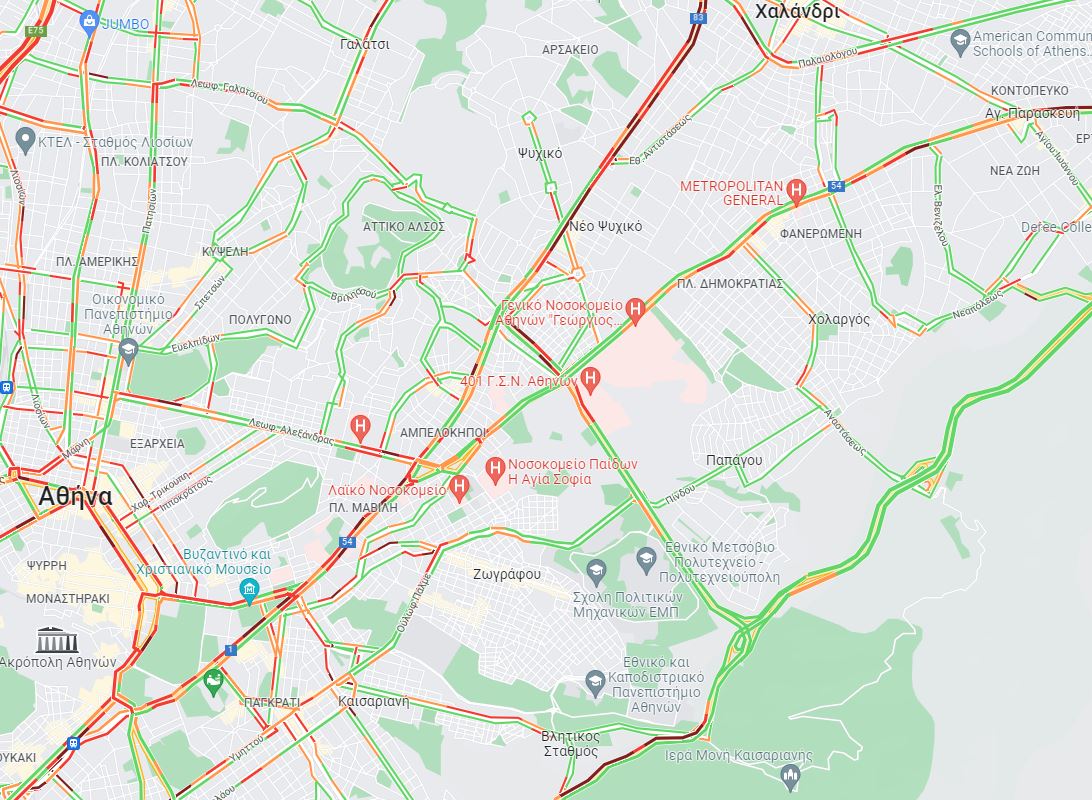Click the green park icon near ΠΑΓΚΡΑΤΙ
This screenshot has width=1092, height=800.
tap(214, 681)
